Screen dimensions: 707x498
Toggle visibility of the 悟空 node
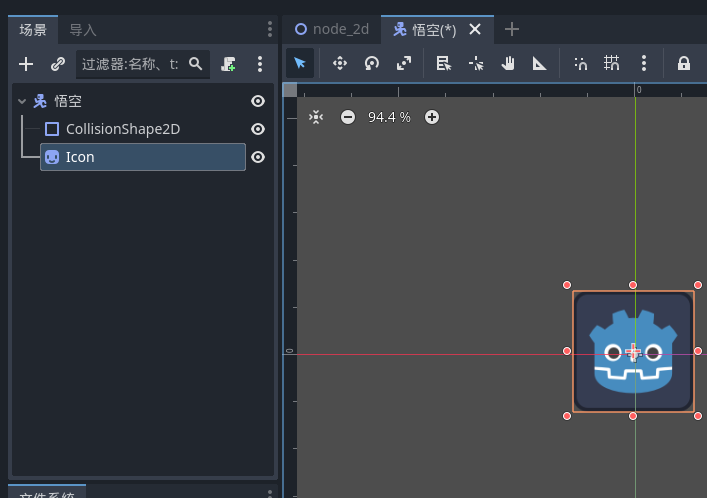(x=258, y=101)
